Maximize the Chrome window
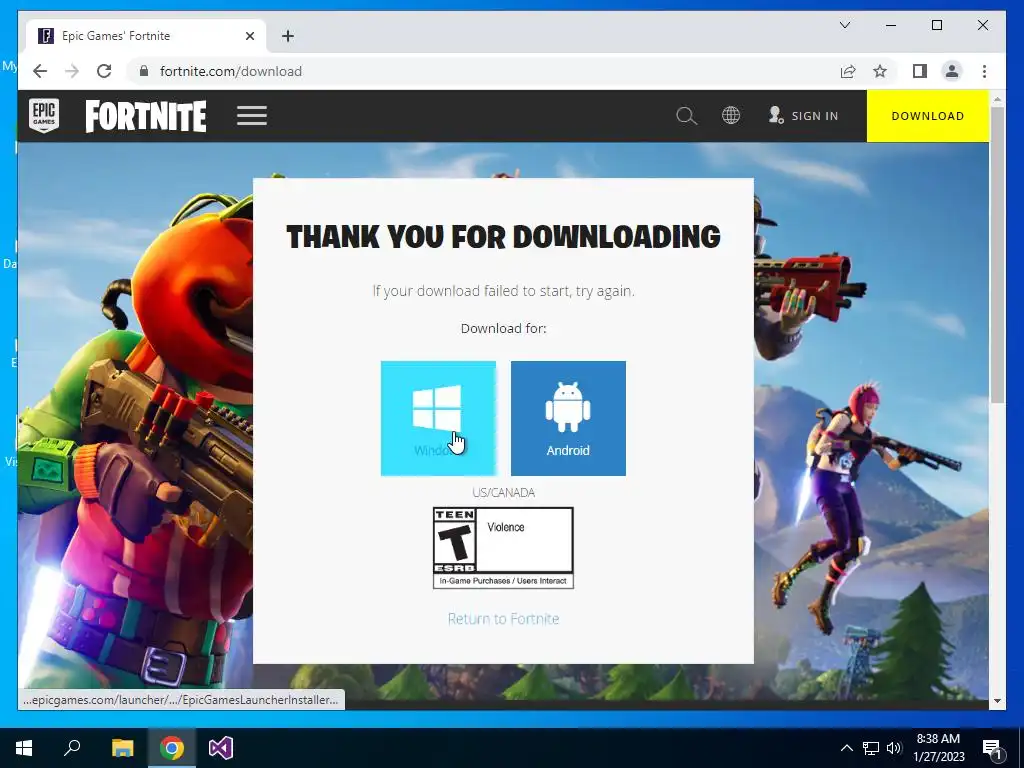Screen dimensions: 1024x768 [x=936, y=25]
